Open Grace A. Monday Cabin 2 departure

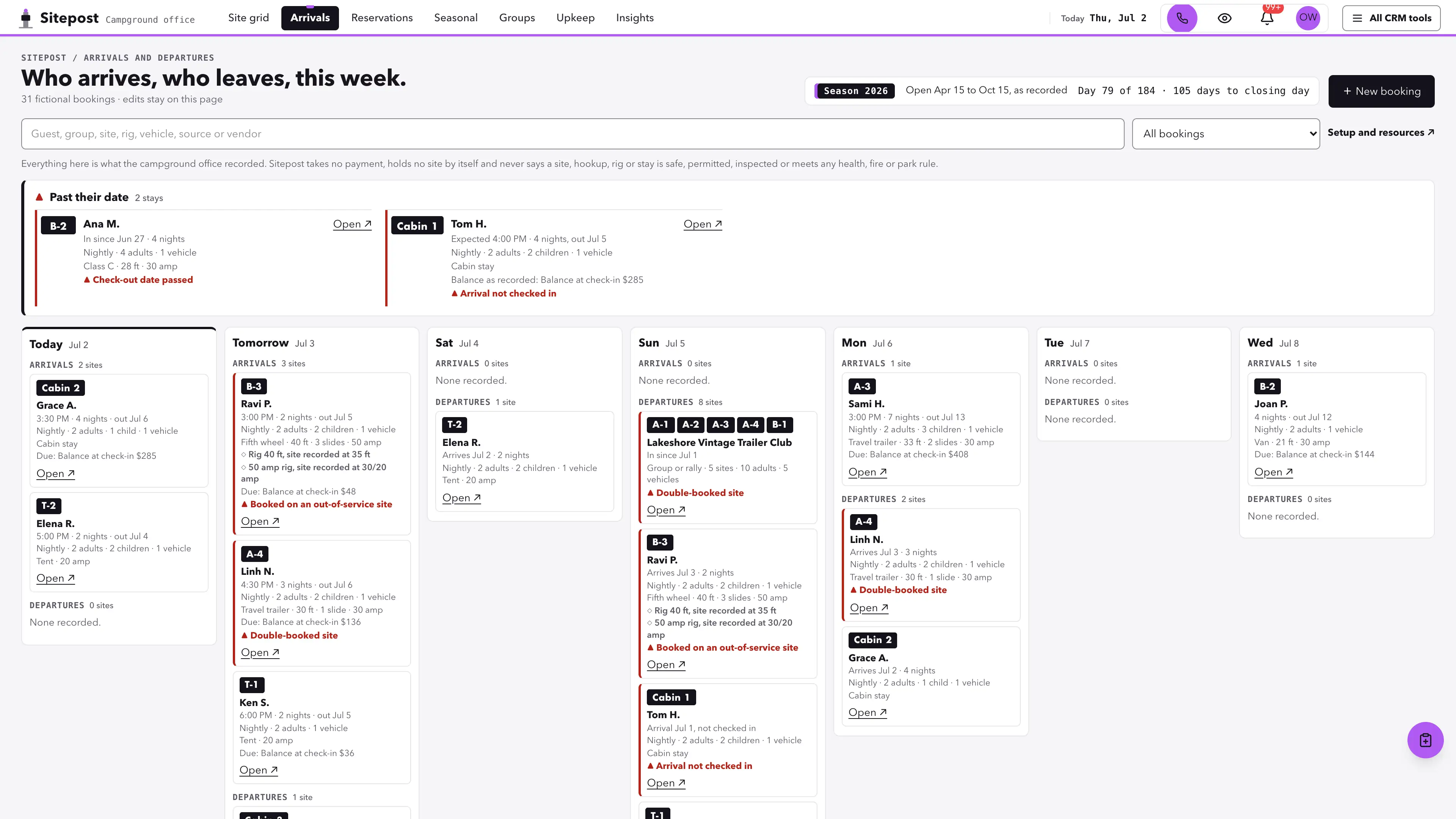pyautogui.click(x=868, y=712)
